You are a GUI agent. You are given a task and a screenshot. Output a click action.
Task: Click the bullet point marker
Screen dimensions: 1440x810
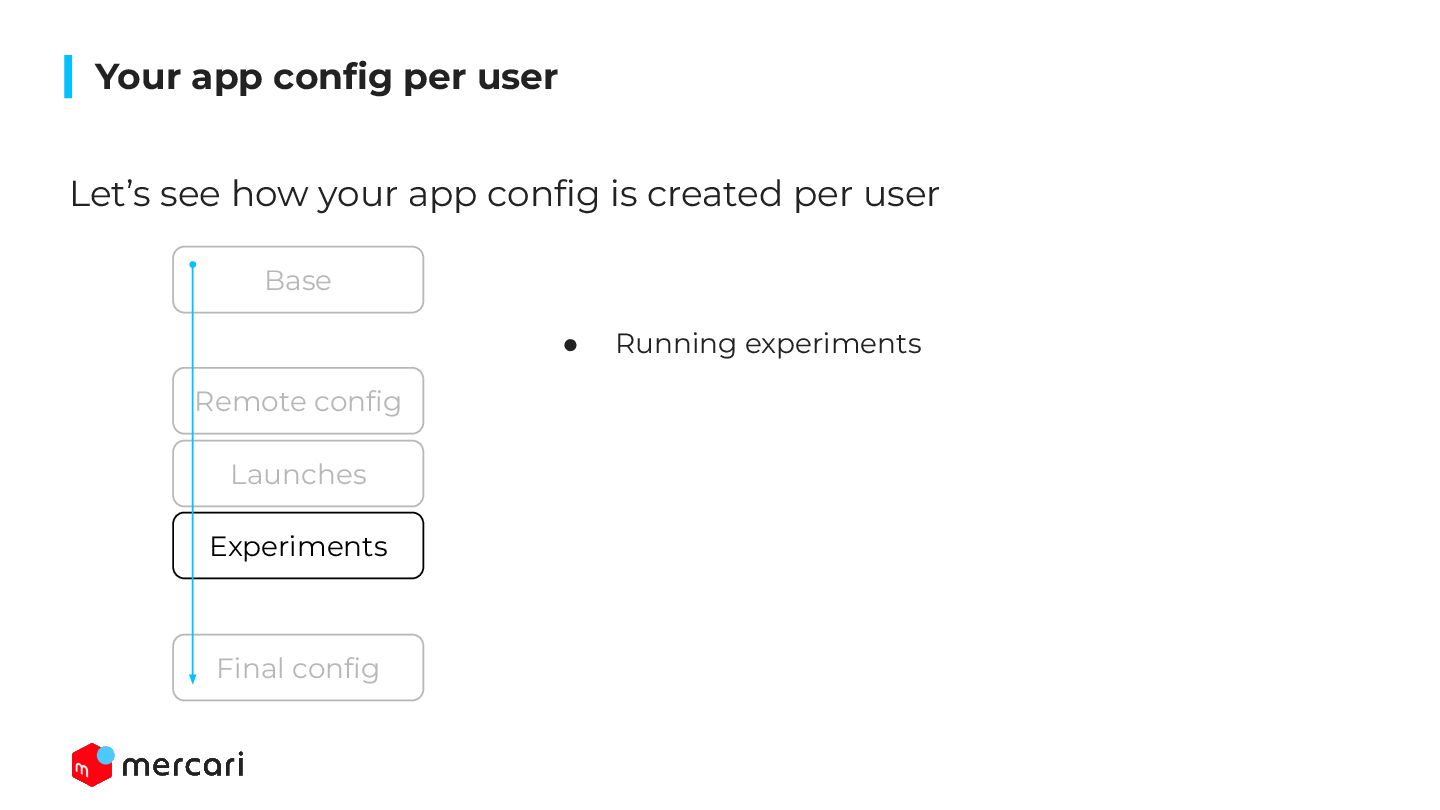[x=571, y=345]
